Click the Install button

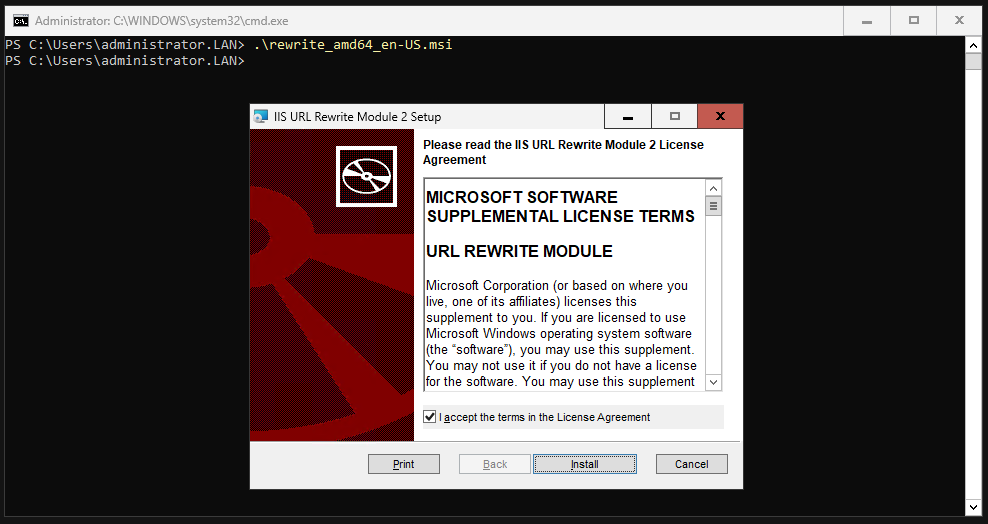(x=585, y=464)
